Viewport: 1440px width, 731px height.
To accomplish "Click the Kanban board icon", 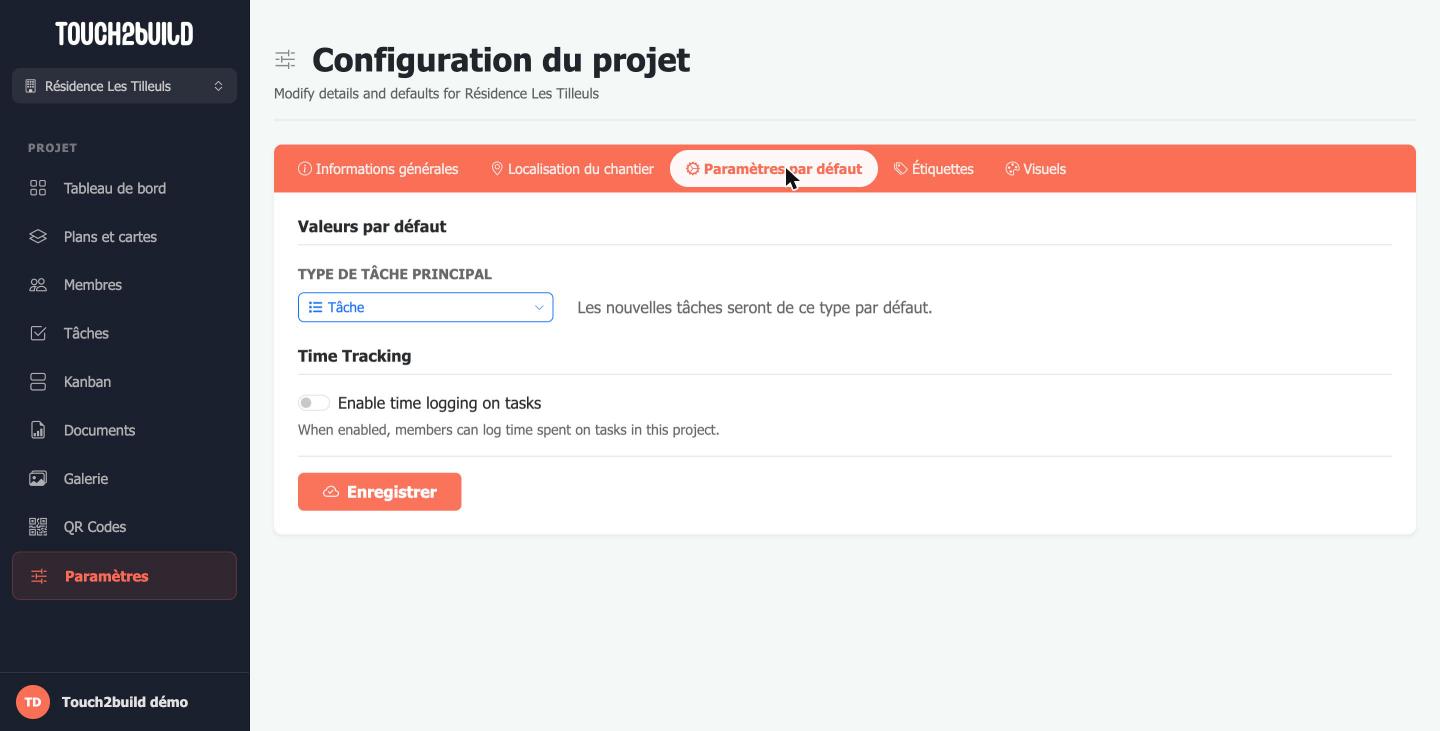I will (38, 382).
